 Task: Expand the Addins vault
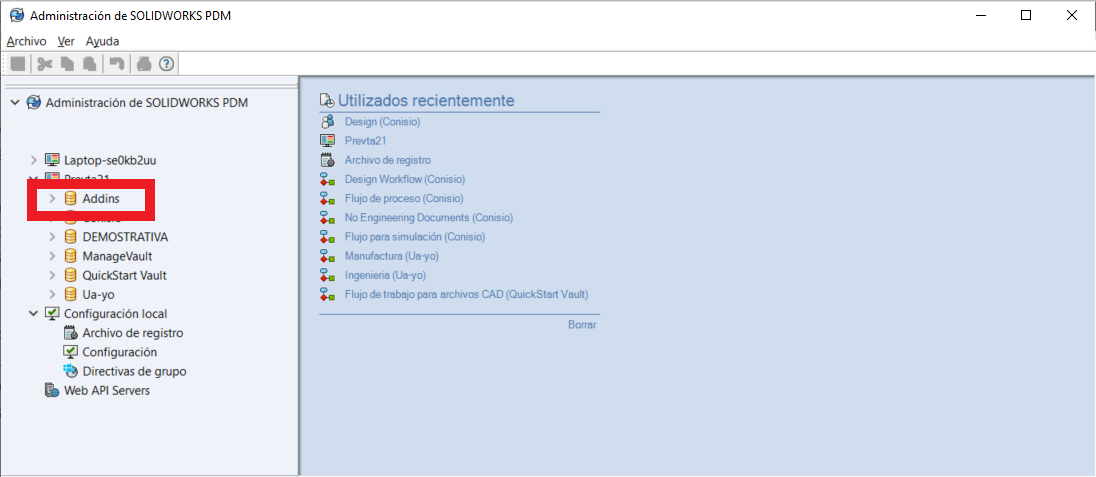(52, 199)
